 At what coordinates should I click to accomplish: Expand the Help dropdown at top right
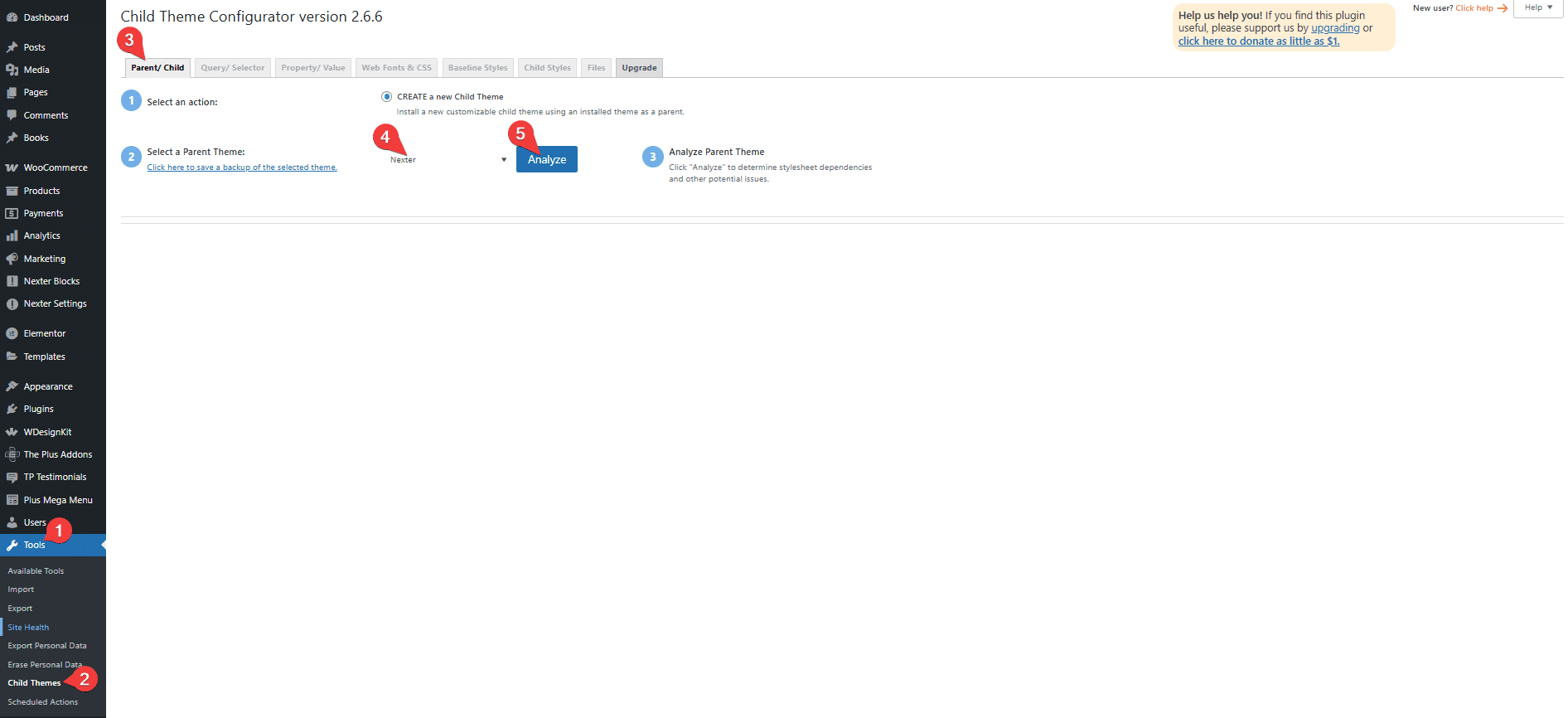(1538, 8)
